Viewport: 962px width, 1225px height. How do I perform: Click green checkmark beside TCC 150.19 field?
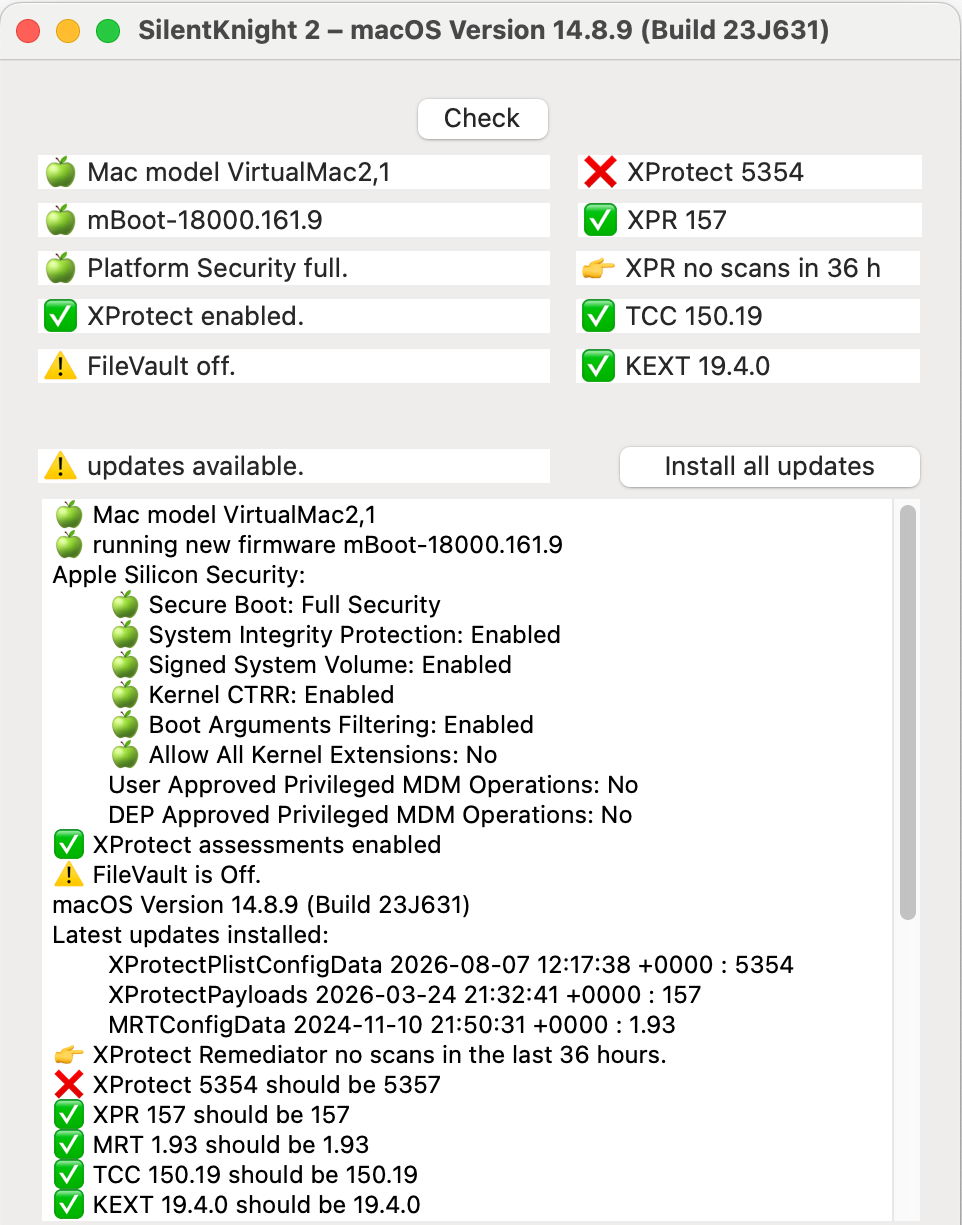pos(598,316)
